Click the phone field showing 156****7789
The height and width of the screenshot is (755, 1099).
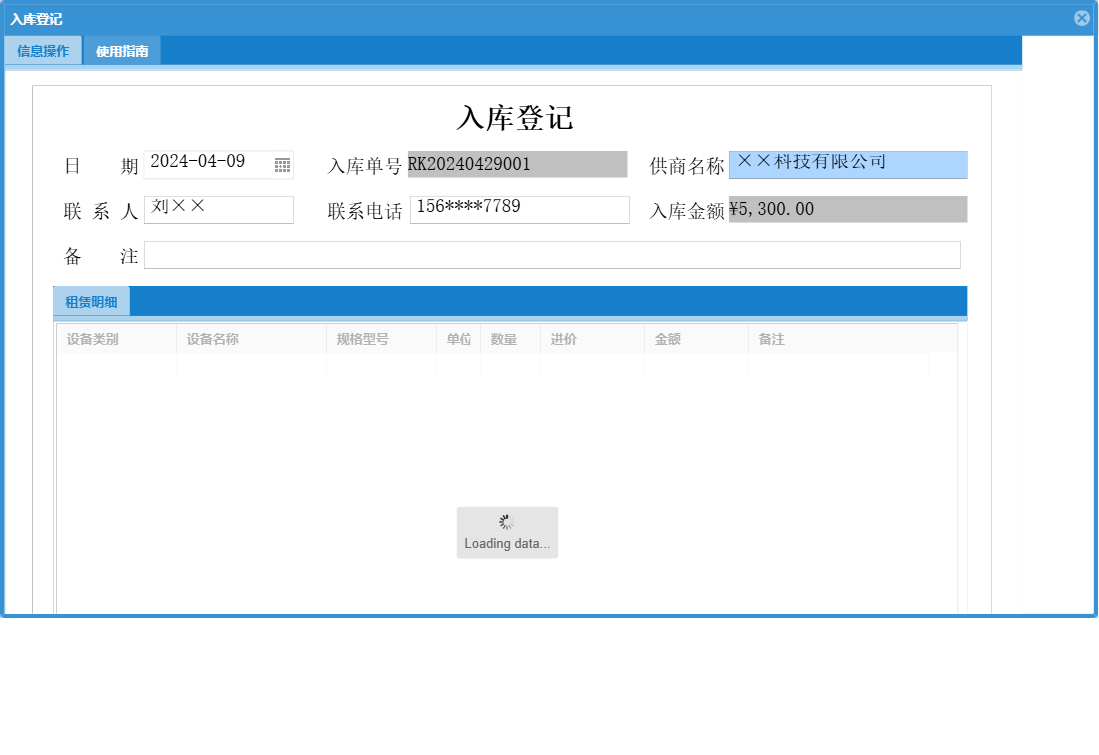click(x=519, y=209)
